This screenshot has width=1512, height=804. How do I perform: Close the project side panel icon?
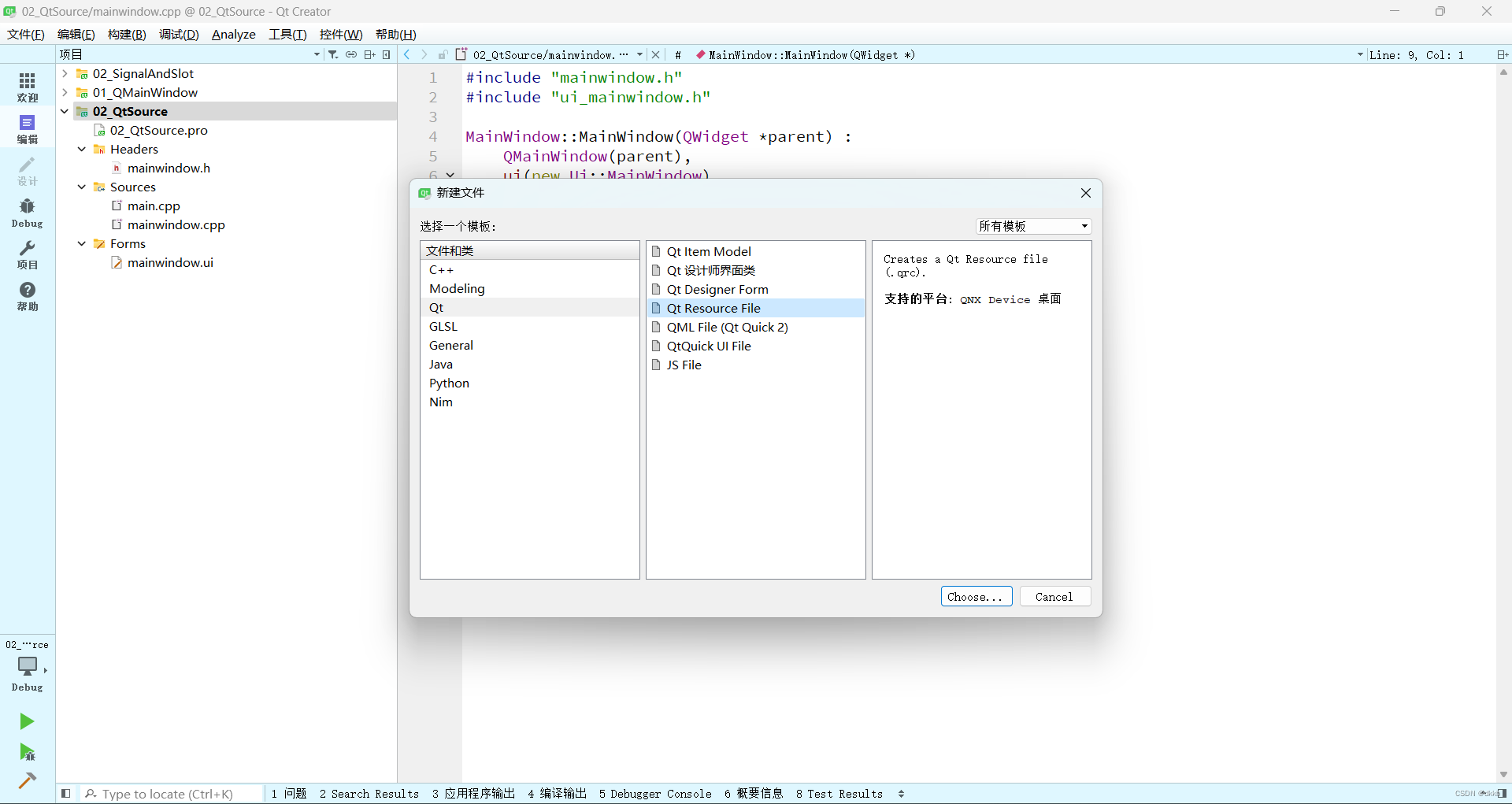386,54
